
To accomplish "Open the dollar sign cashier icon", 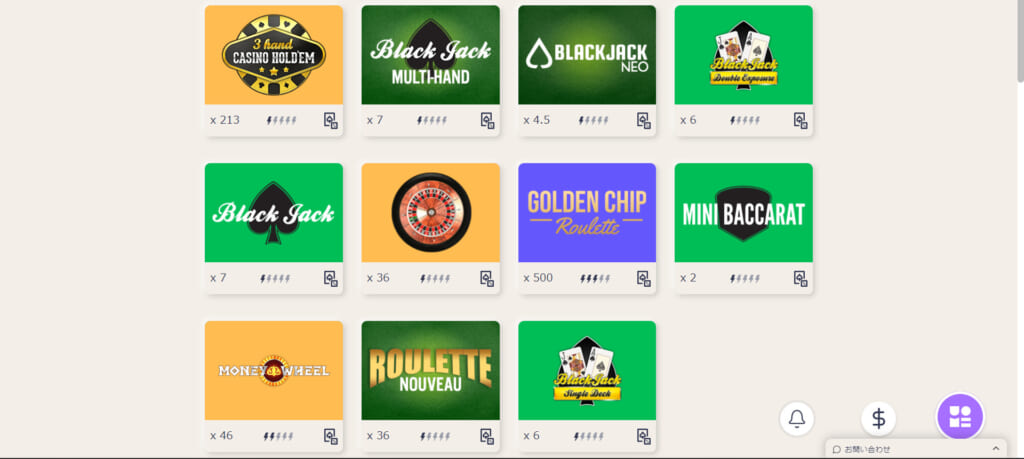I will click(878, 419).
